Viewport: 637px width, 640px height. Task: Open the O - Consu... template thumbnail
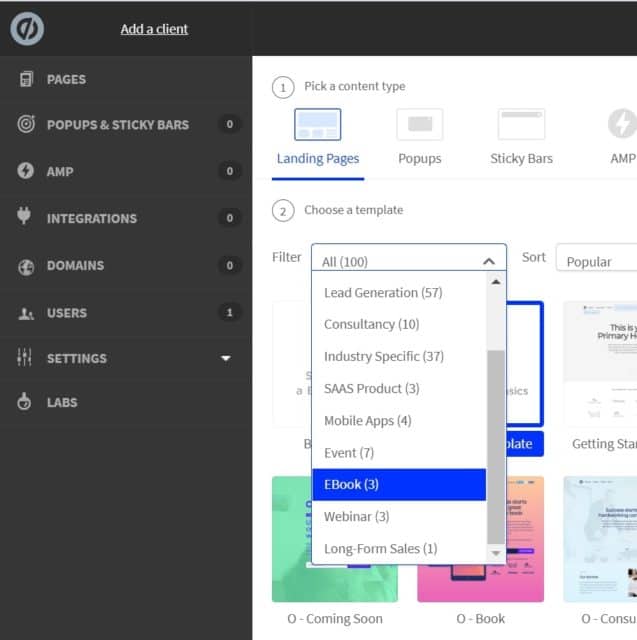tap(600, 539)
